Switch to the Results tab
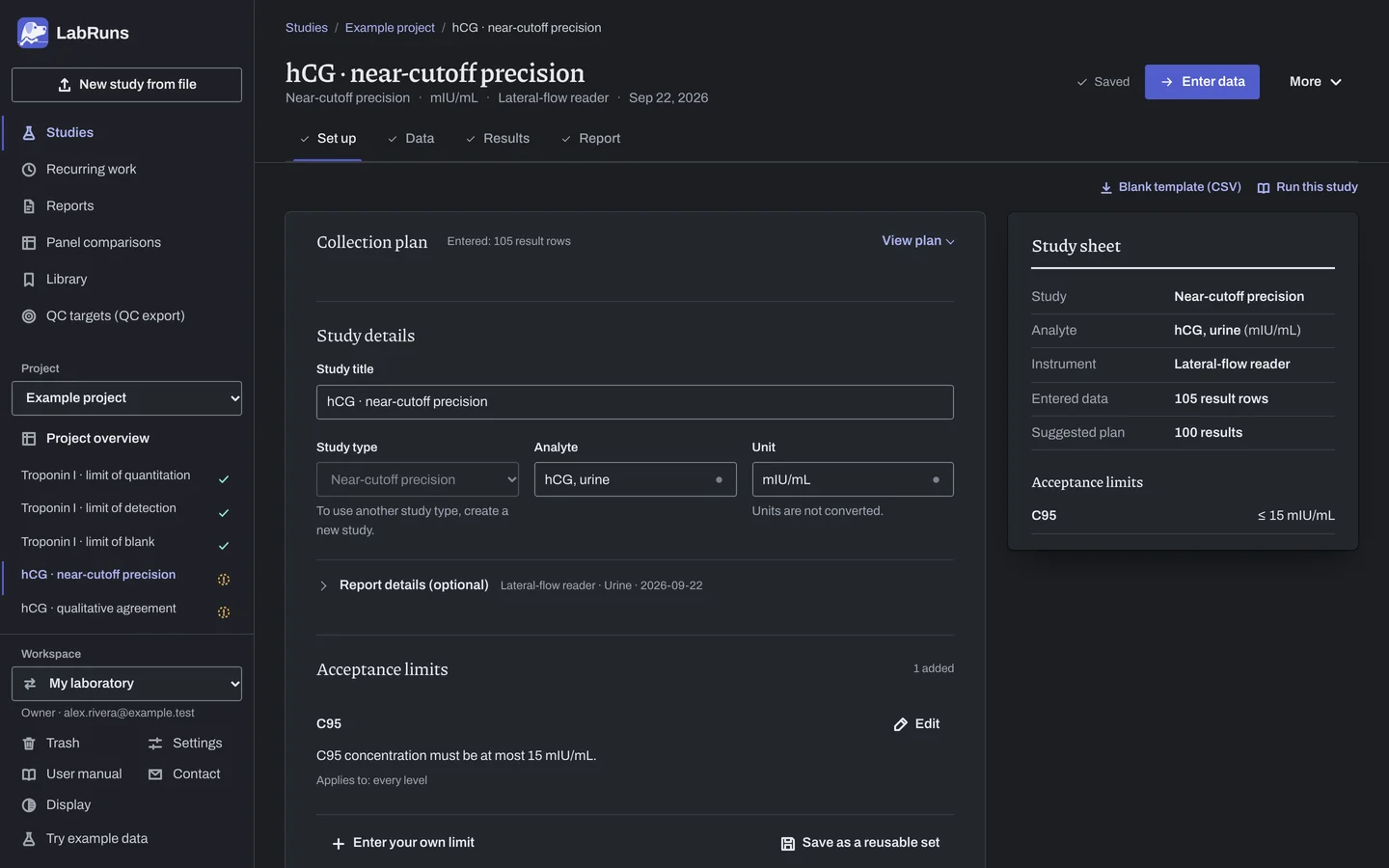The width and height of the screenshot is (1389, 868). tap(497, 139)
